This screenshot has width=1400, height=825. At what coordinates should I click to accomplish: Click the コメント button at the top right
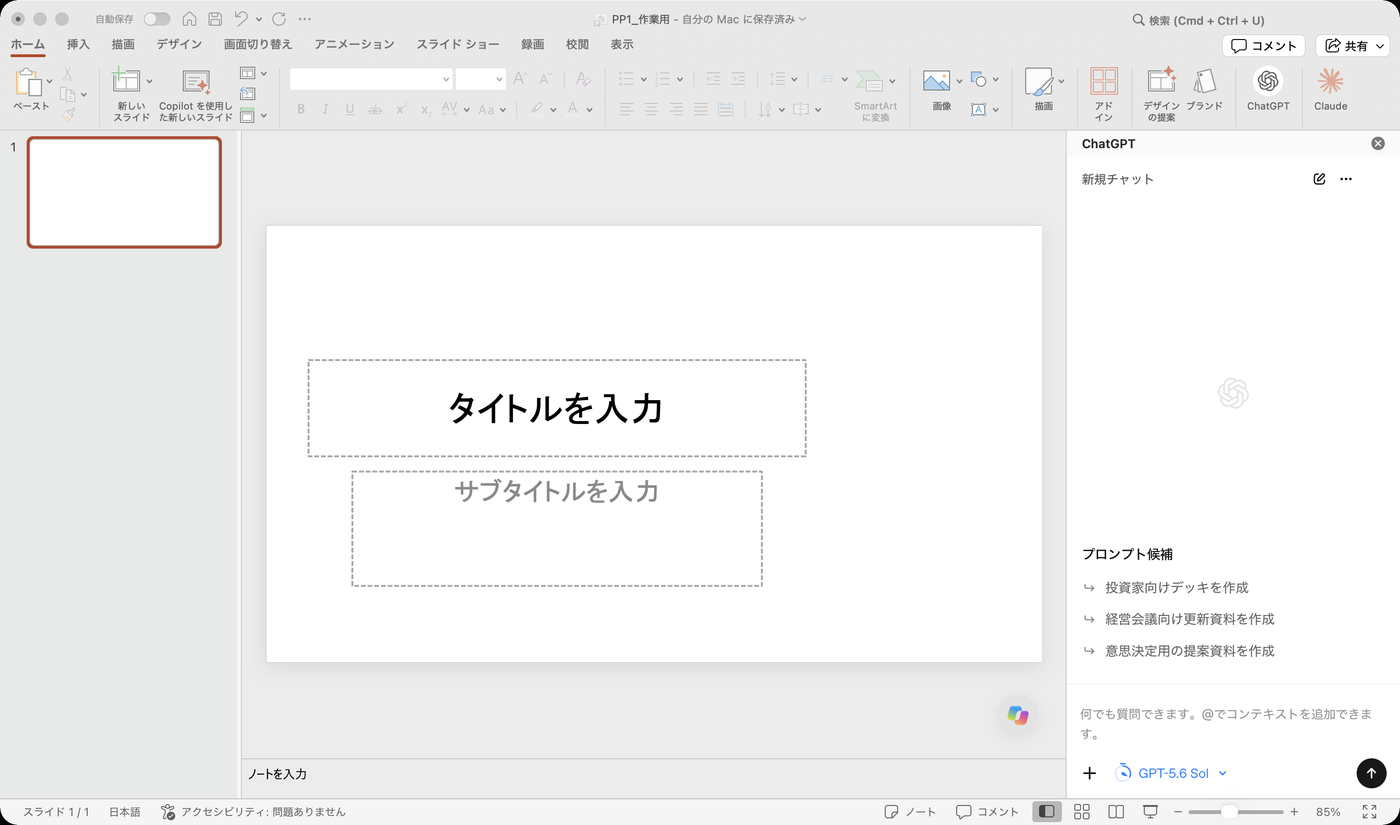tap(1263, 46)
